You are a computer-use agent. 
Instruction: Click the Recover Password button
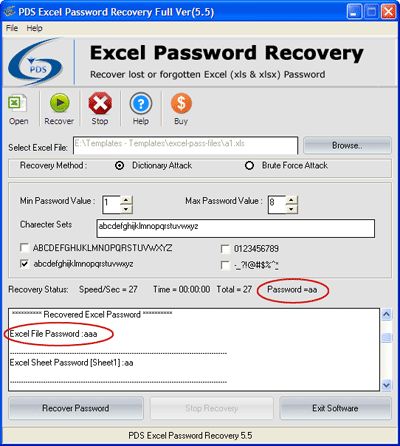click(x=76, y=408)
